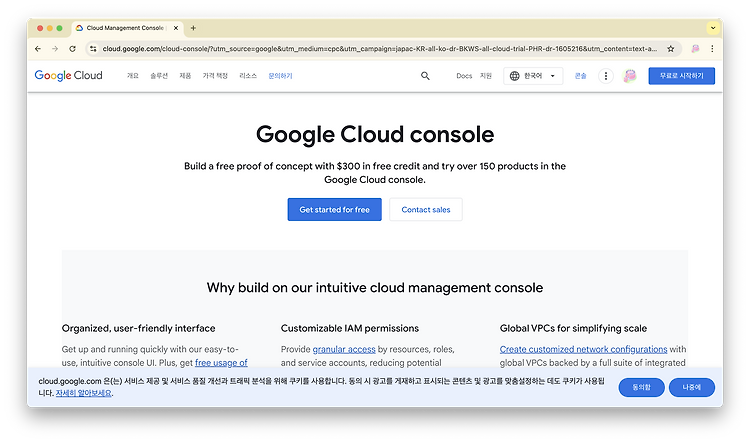Open the 한국어 language dropdown

[533, 76]
